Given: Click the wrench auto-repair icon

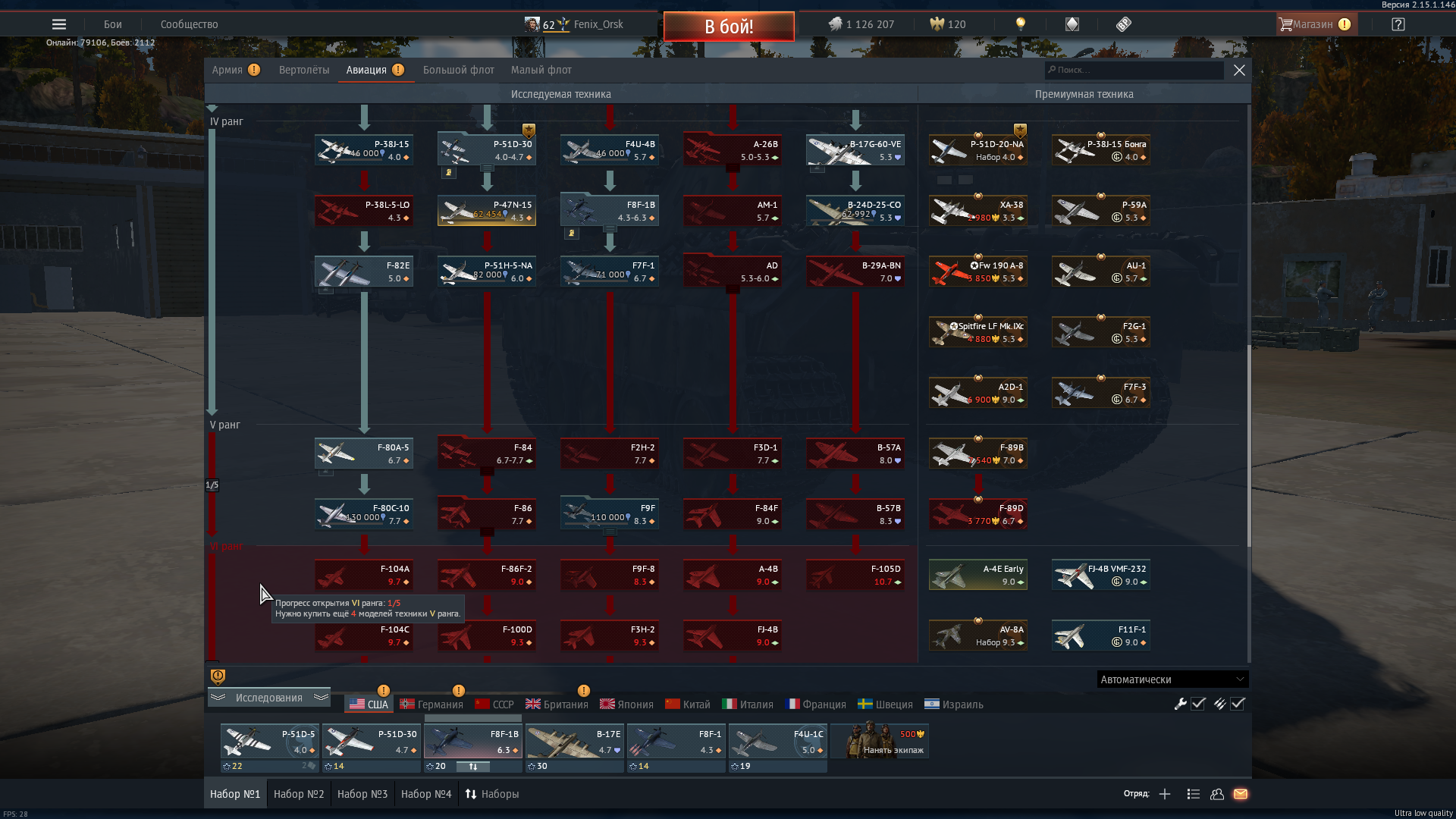Looking at the screenshot, I should point(1181,704).
